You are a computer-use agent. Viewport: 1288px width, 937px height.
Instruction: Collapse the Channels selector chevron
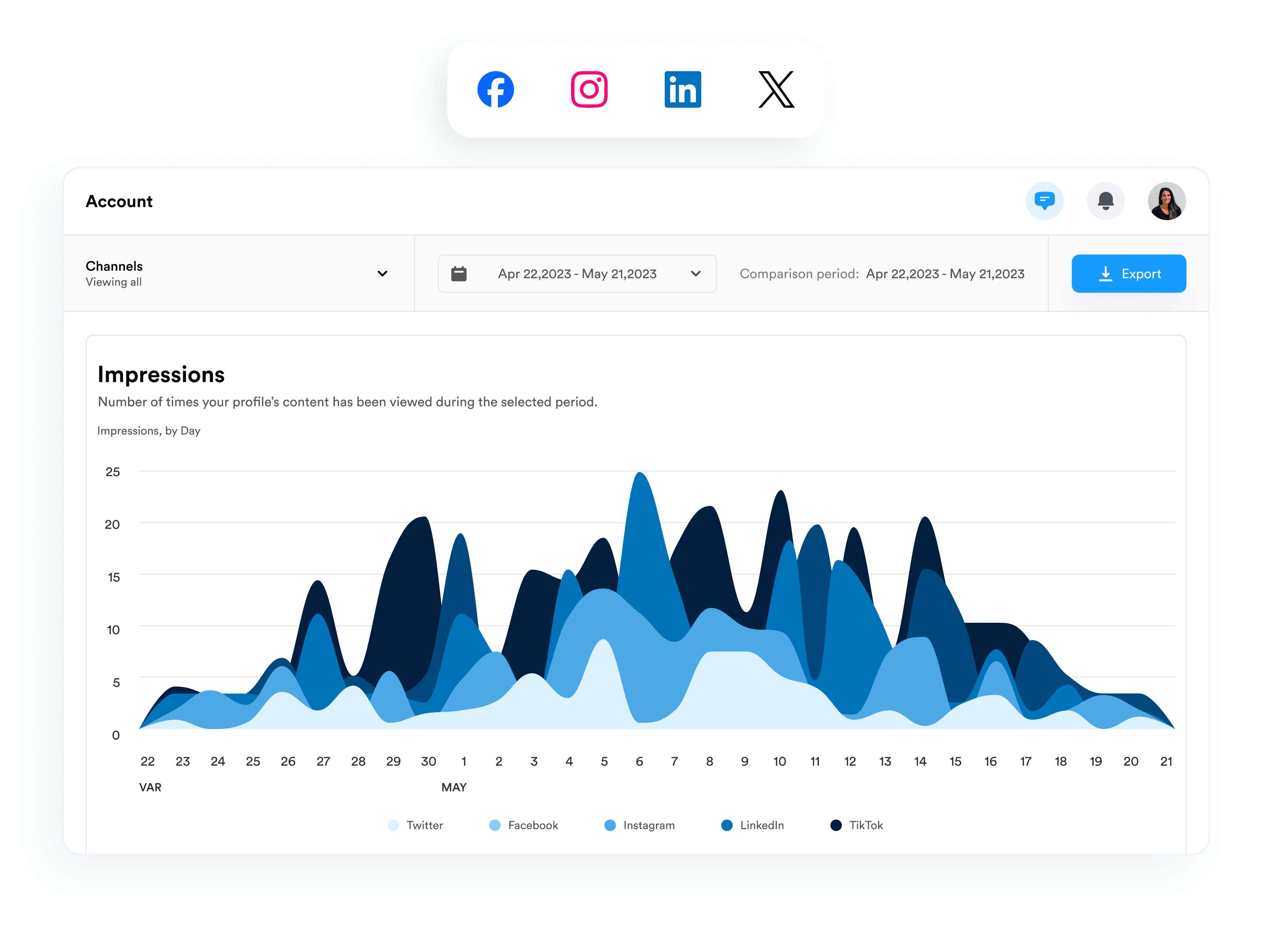pos(383,274)
